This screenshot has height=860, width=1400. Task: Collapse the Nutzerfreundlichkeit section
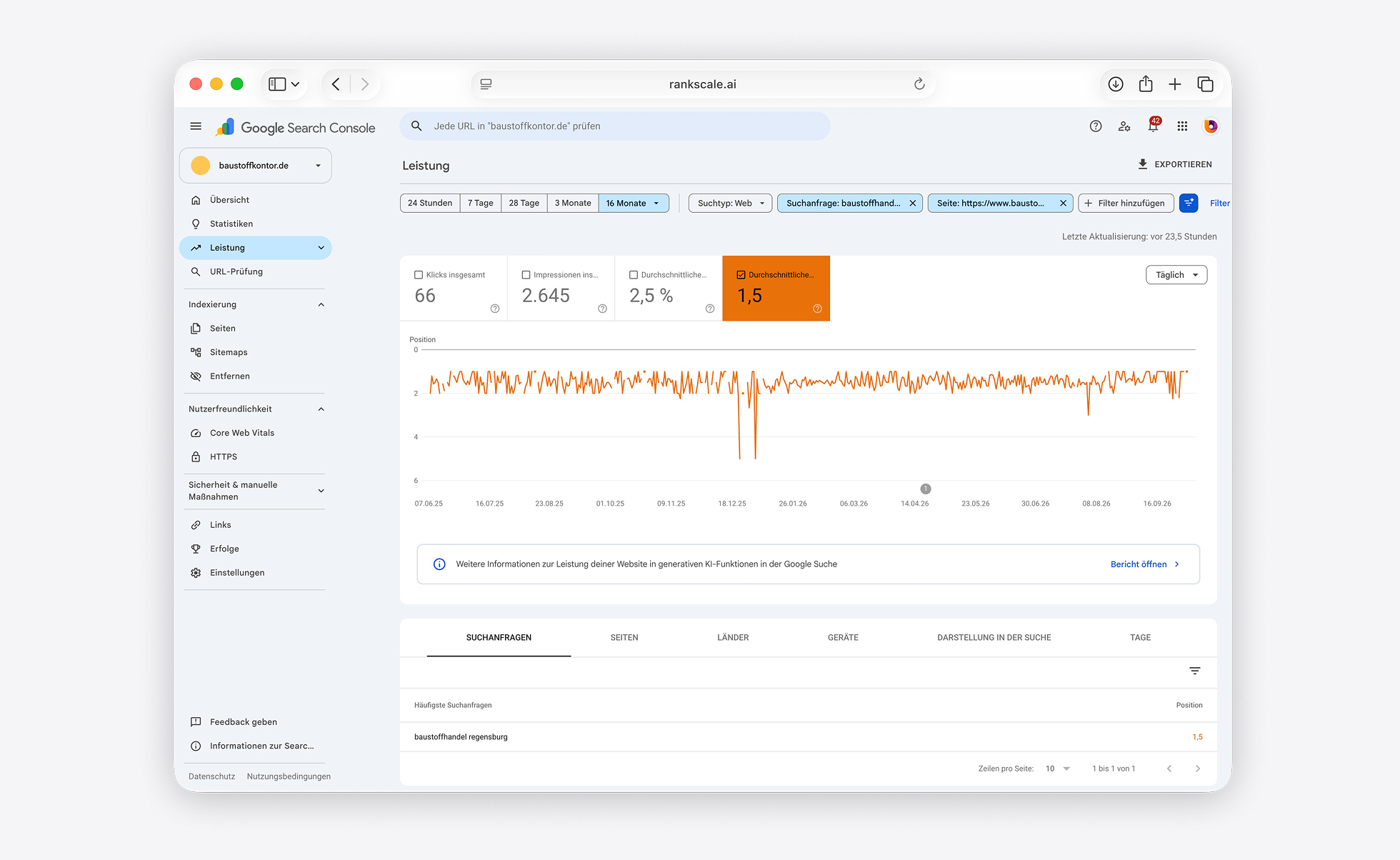coord(321,409)
